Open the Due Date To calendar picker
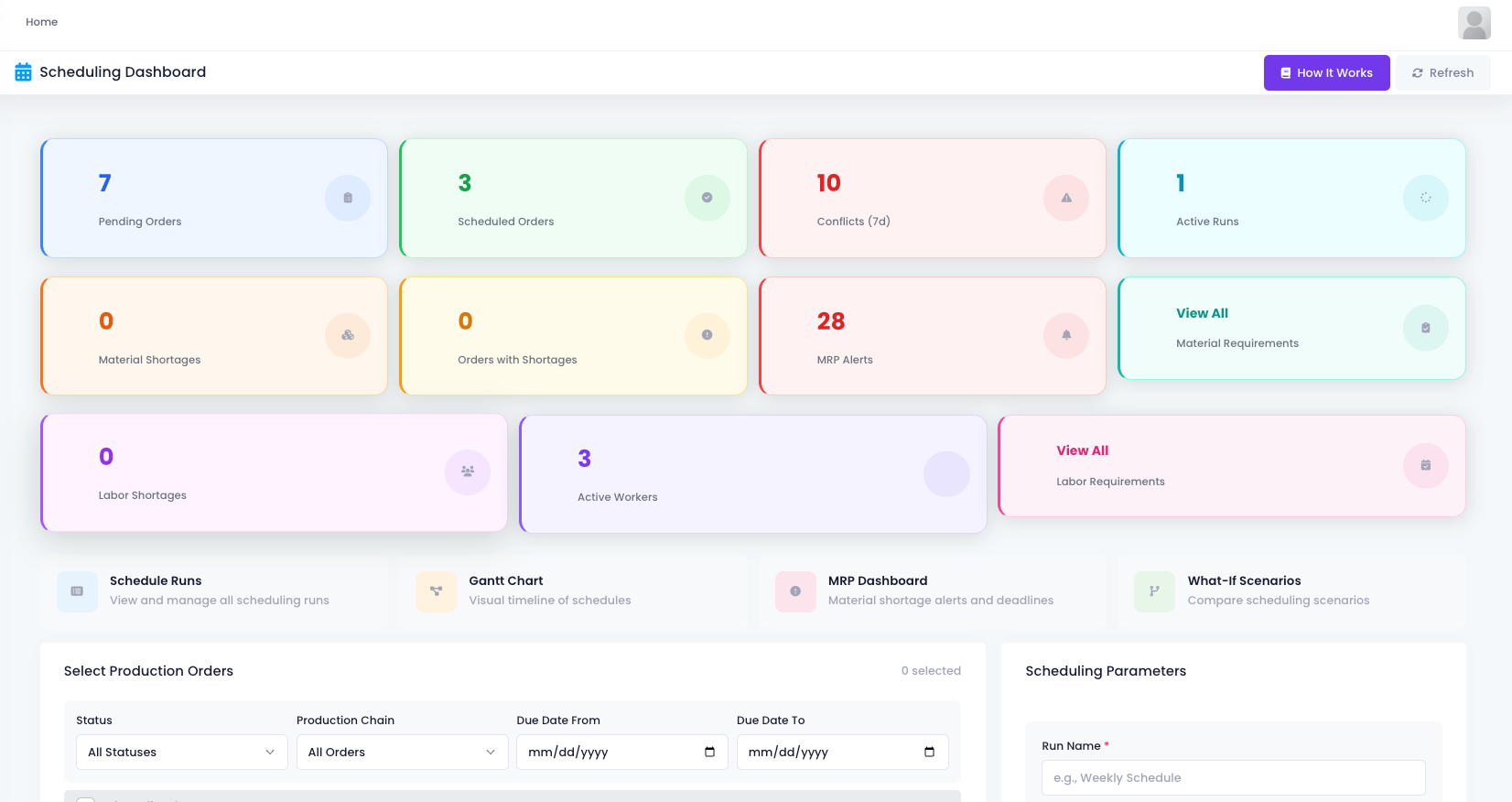The image size is (1512, 802). coord(929,753)
